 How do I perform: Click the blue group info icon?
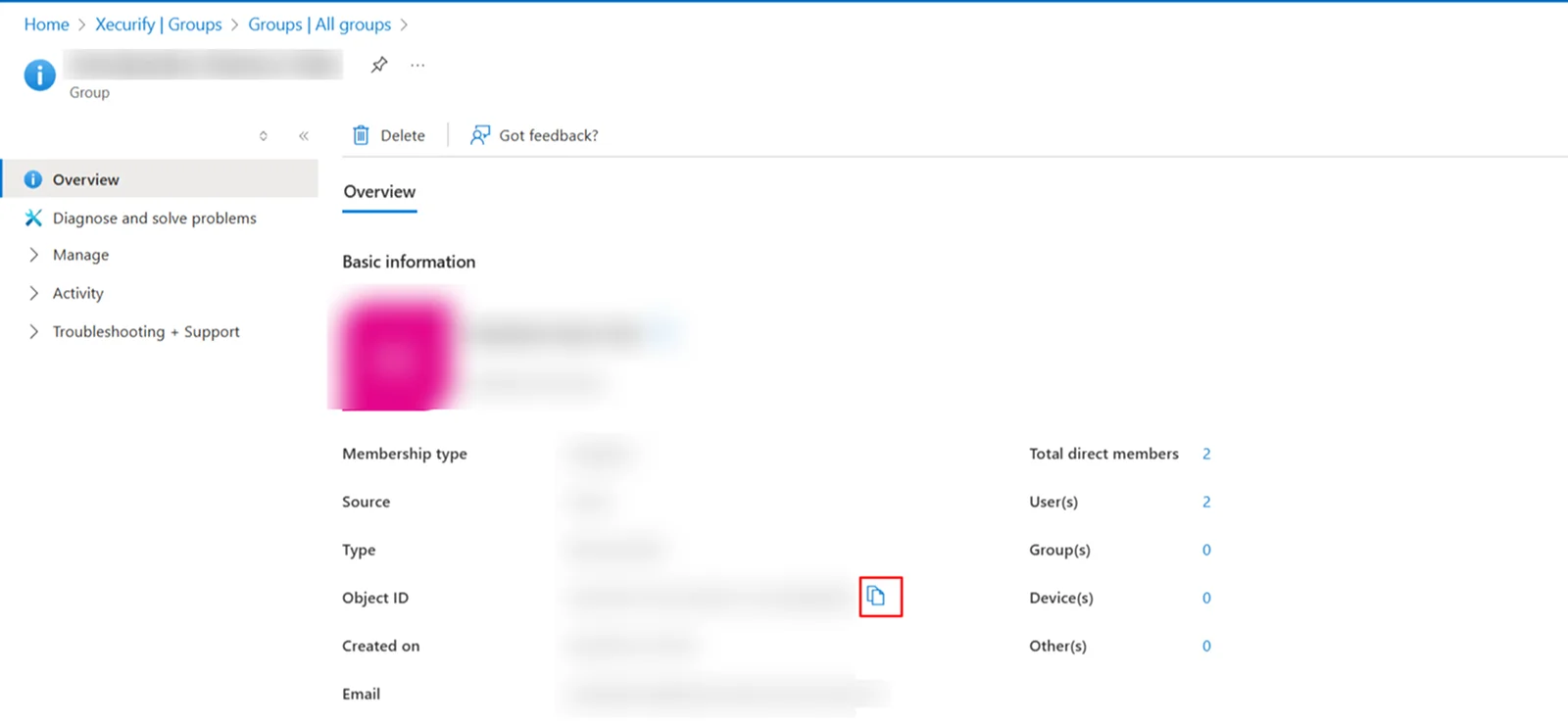point(39,74)
